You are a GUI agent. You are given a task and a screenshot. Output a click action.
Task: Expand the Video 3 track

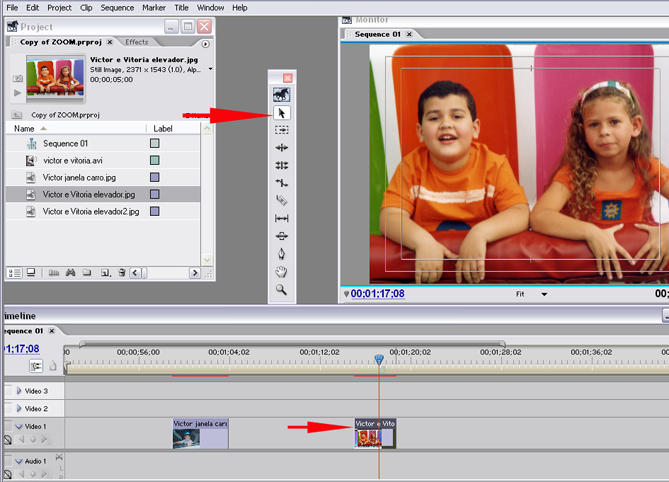coord(18,390)
